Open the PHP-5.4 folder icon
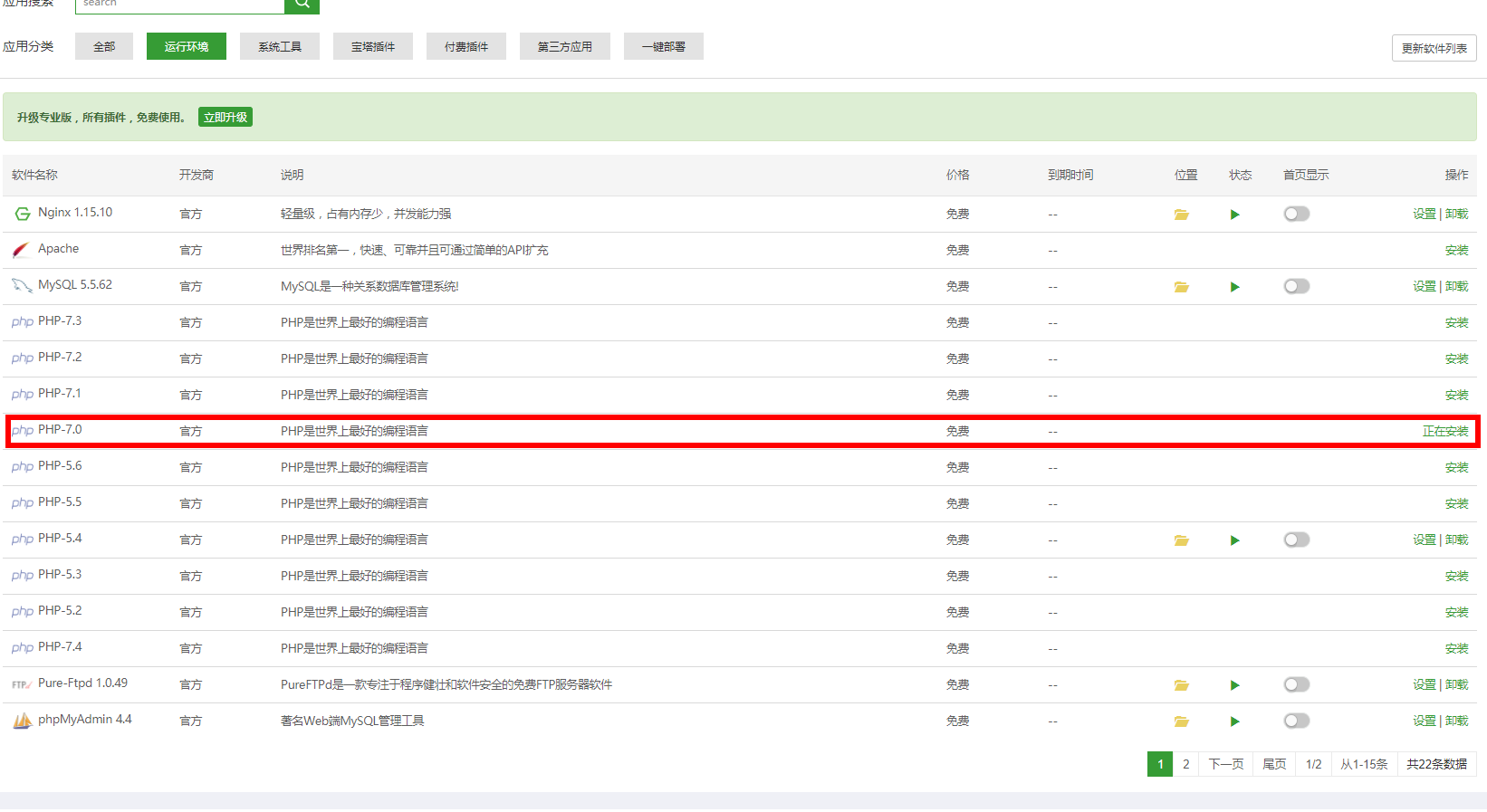 [1181, 540]
